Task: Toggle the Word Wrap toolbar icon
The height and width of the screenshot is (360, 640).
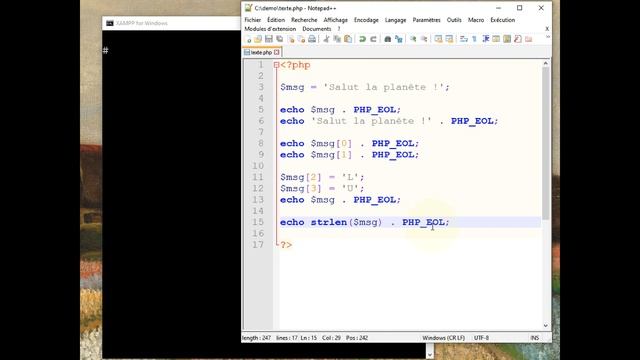Action: pyautogui.click(x=464, y=39)
